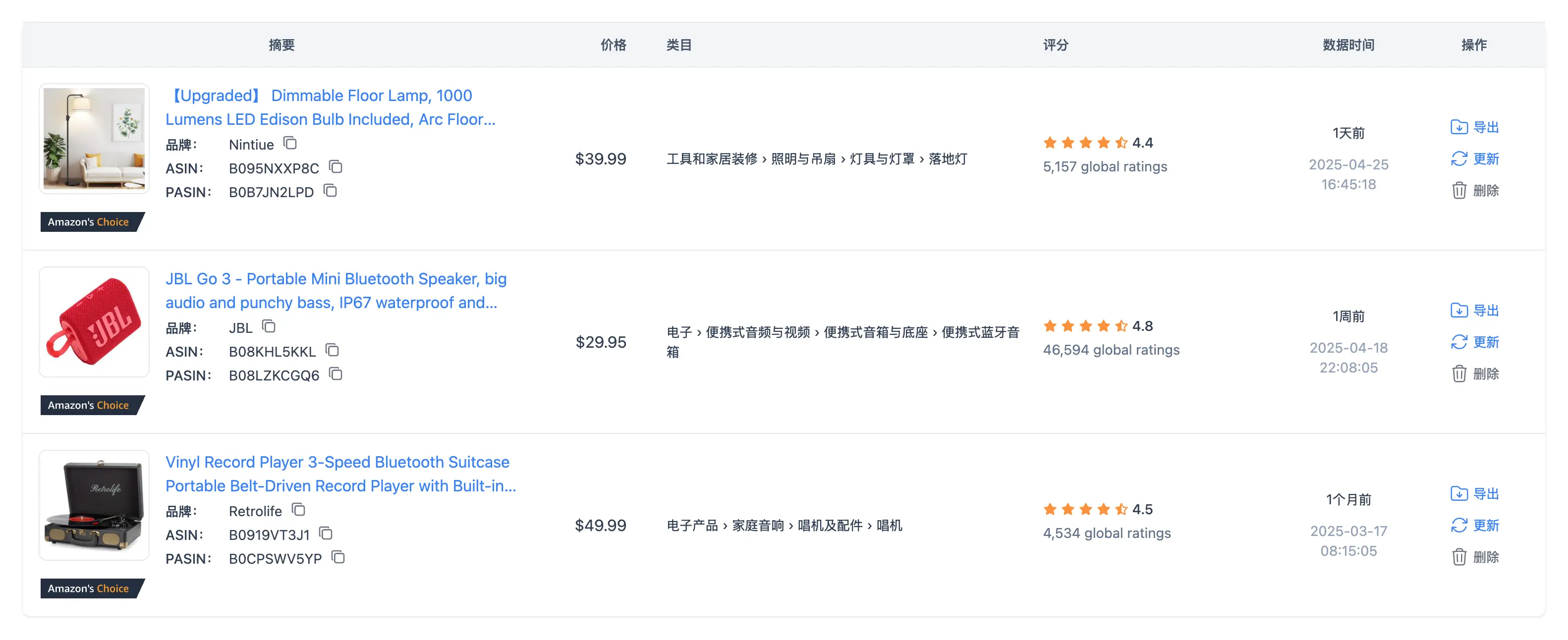The height and width of the screenshot is (640, 1568).
Task: Click the 1周前 data time
Action: pyautogui.click(x=1348, y=317)
